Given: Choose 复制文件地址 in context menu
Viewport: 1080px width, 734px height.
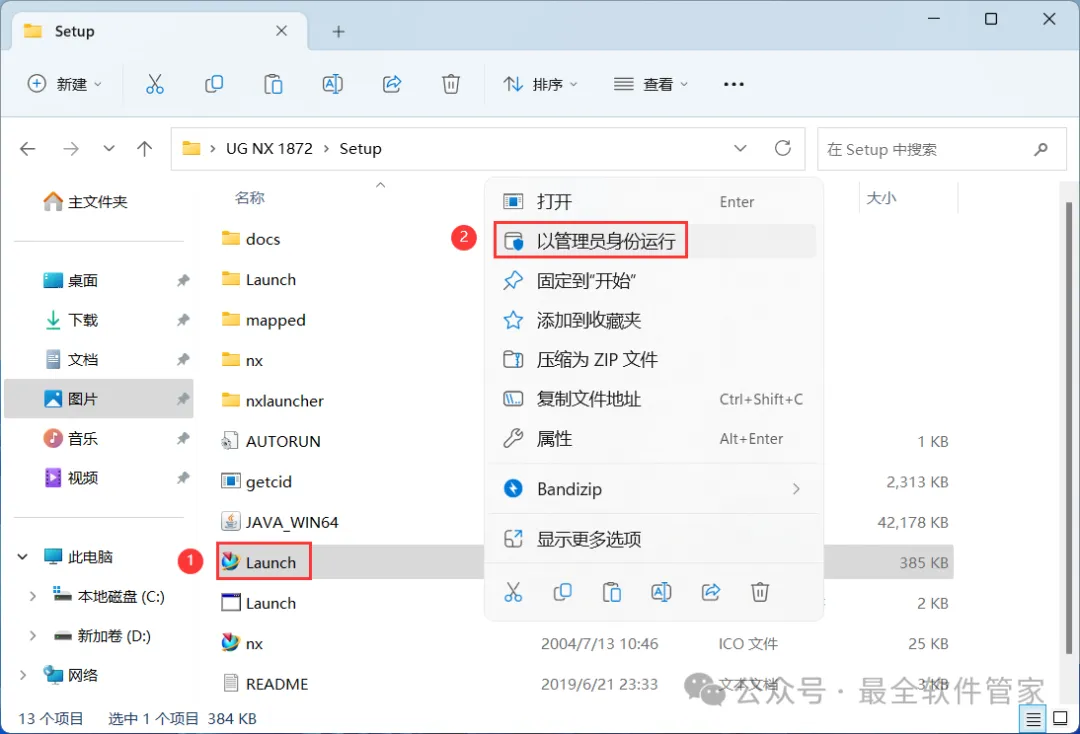Looking at the screenshot, I should pos(654,399).
